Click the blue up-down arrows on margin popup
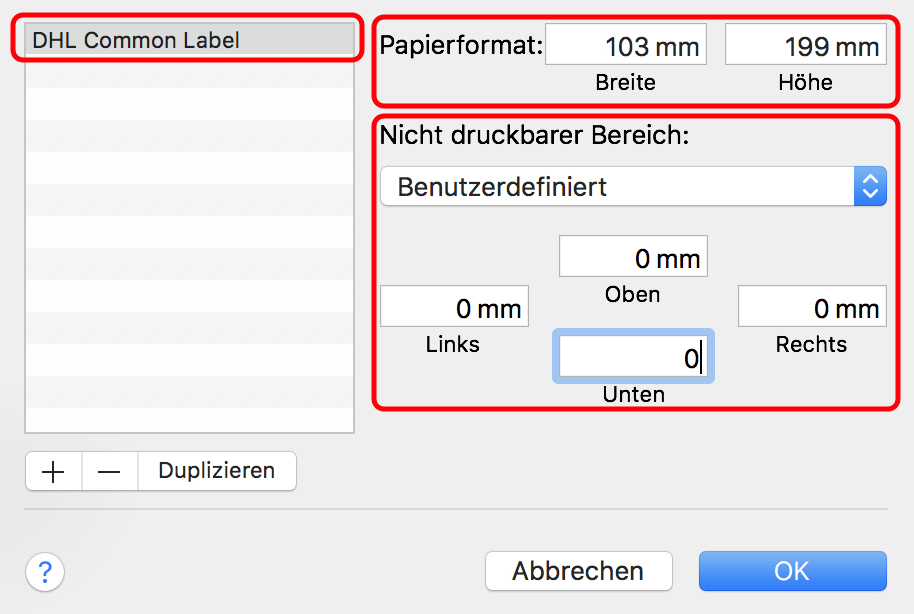Viewport: 914px width, 614px height. point(870,187)
